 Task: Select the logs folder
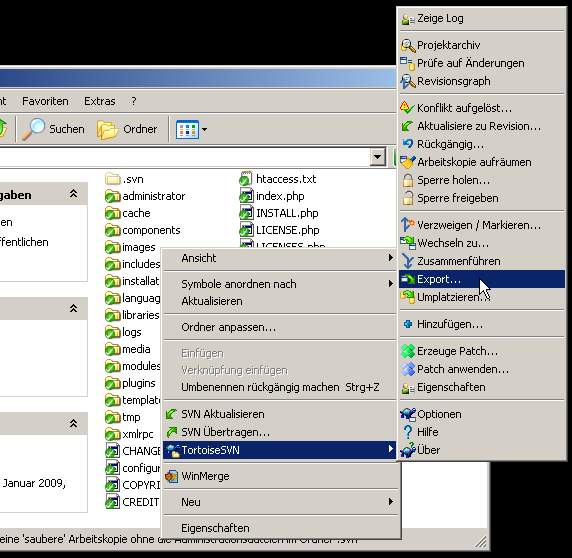[x=123, y=332]
